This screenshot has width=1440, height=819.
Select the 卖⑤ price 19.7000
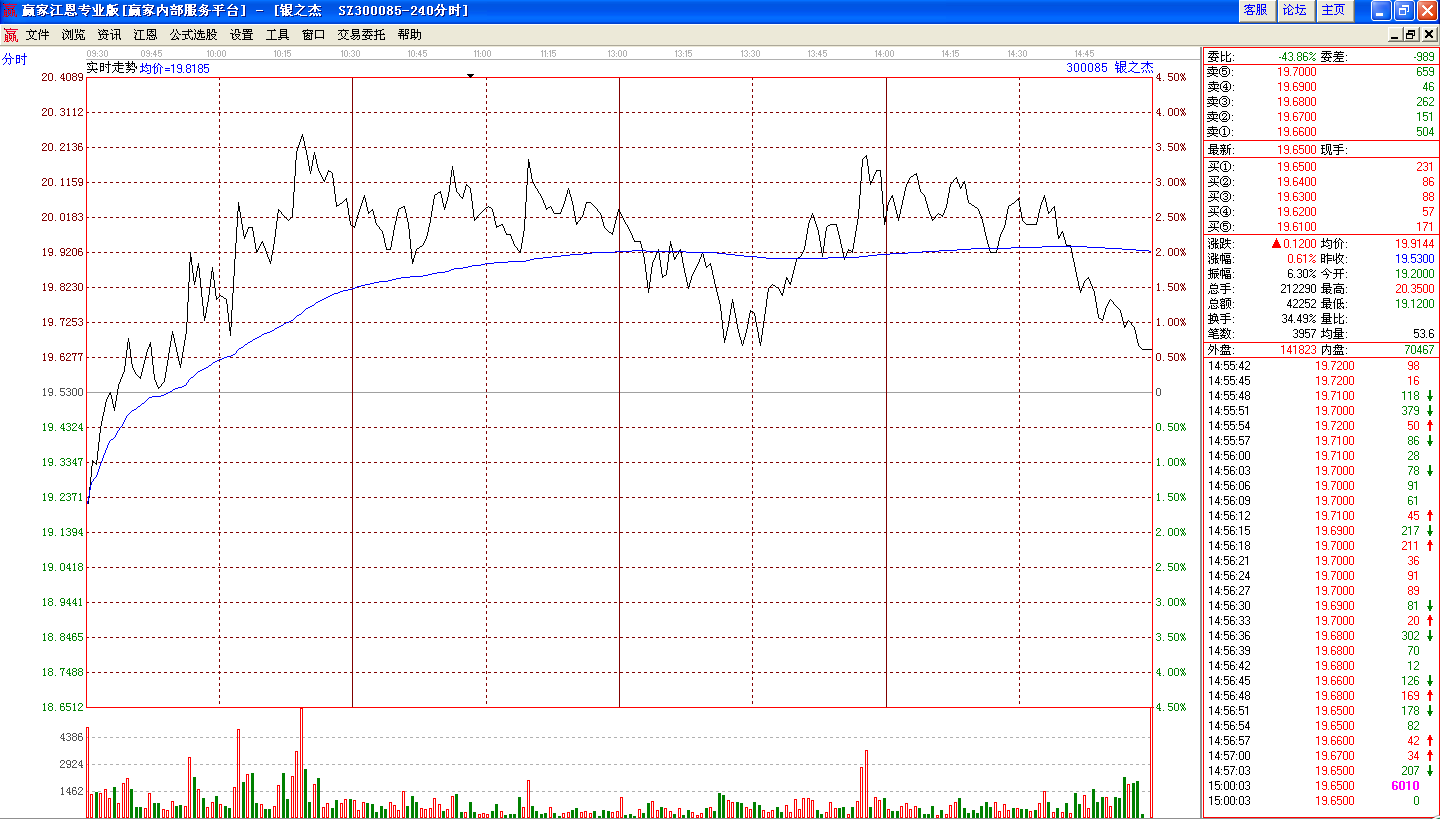click(x=1297, y=72)
